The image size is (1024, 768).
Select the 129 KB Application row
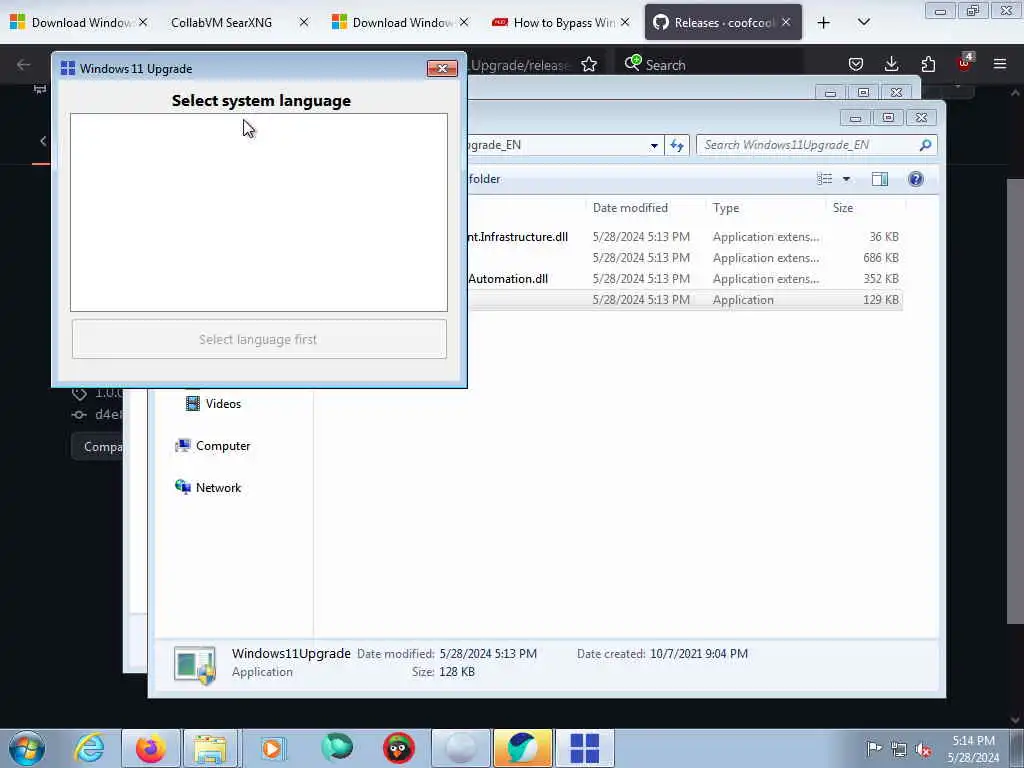(x=684, y=300)
